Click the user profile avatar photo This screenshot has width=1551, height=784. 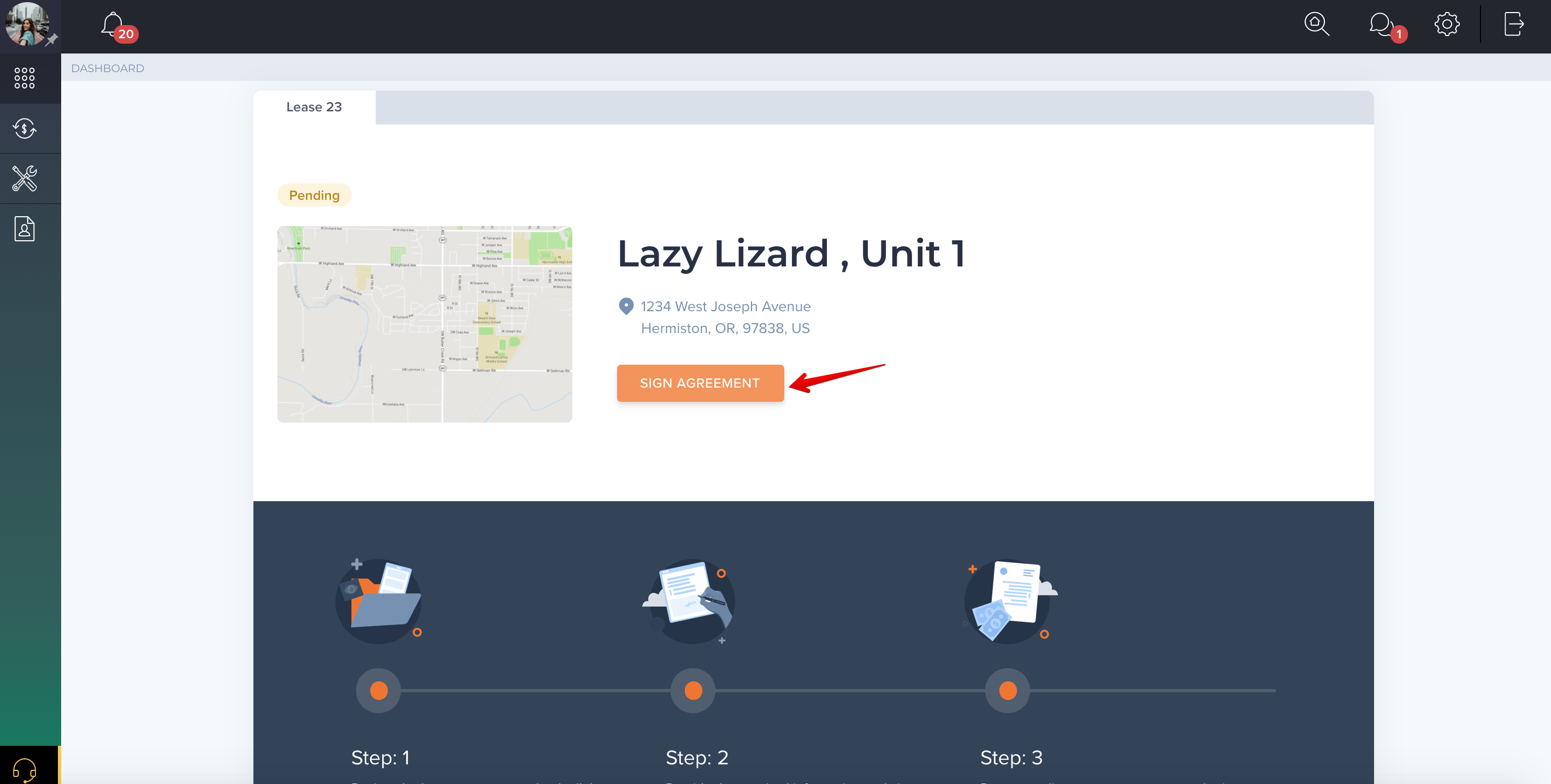coord(26,24)
